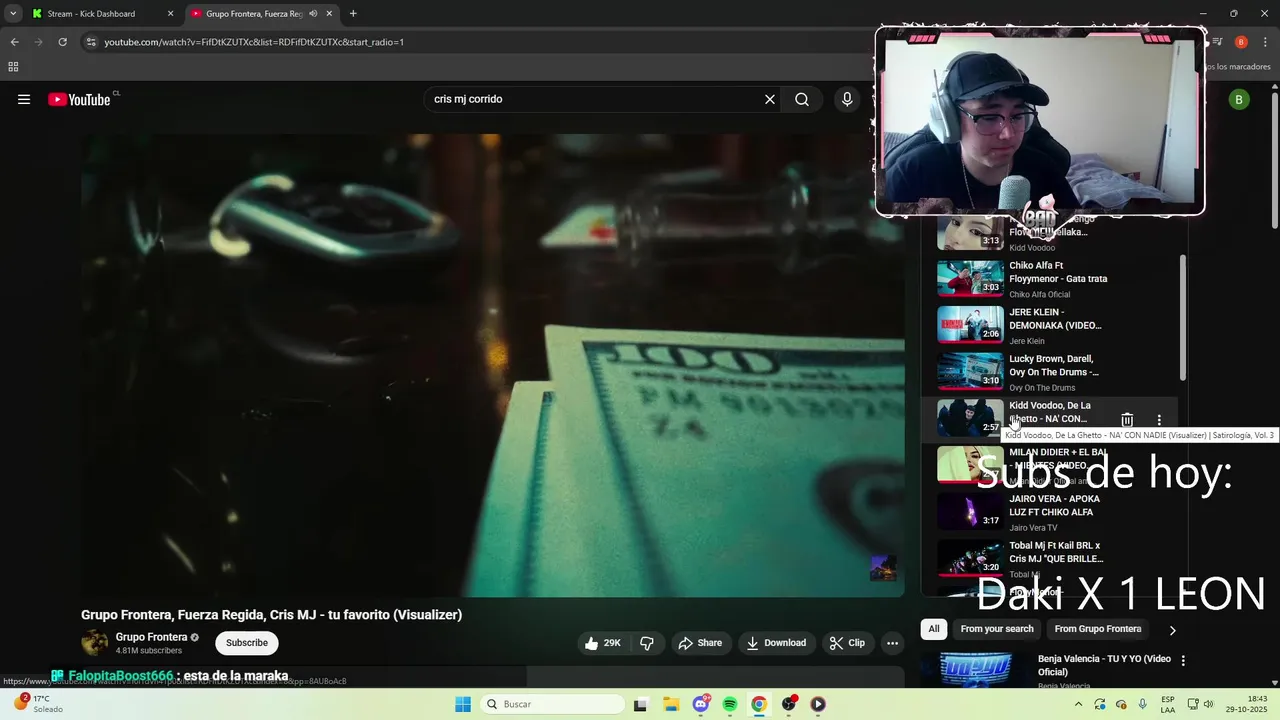This screenshot has width=1280, height=720.
Task: Click the channel watermark on video corner
Action: (883, 568)
